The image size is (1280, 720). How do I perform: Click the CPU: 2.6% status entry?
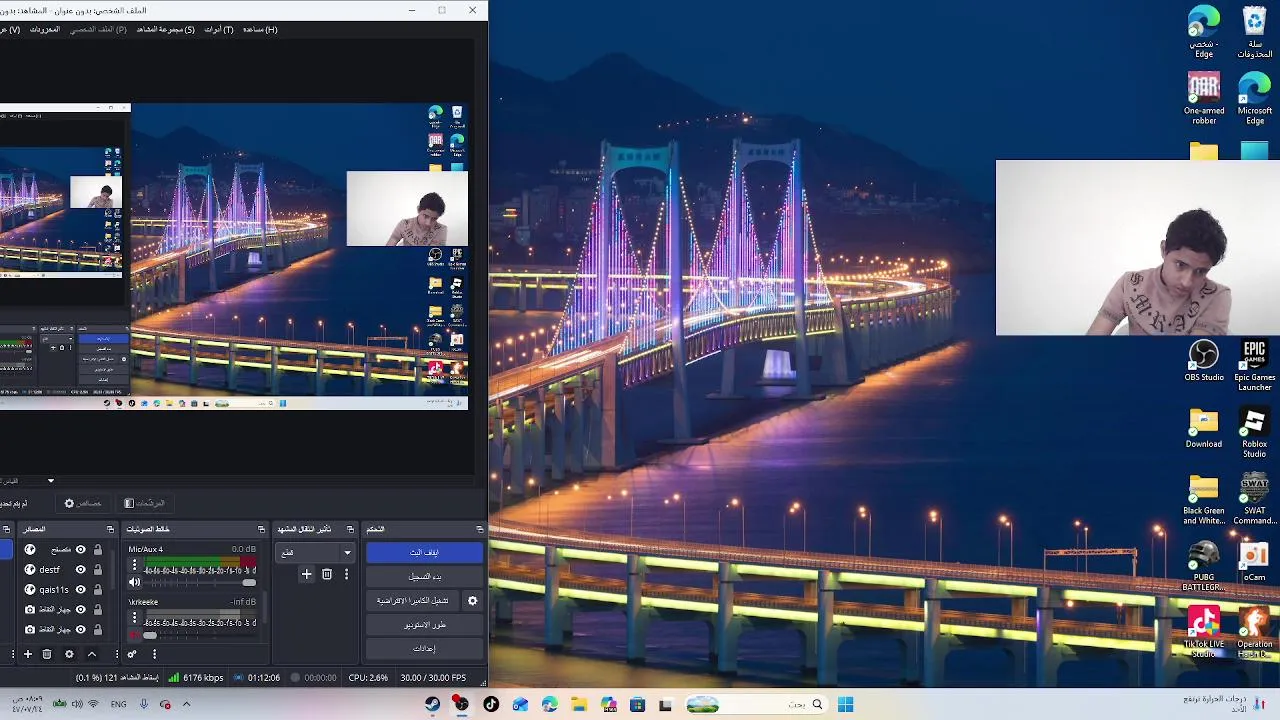coord(368,677)
